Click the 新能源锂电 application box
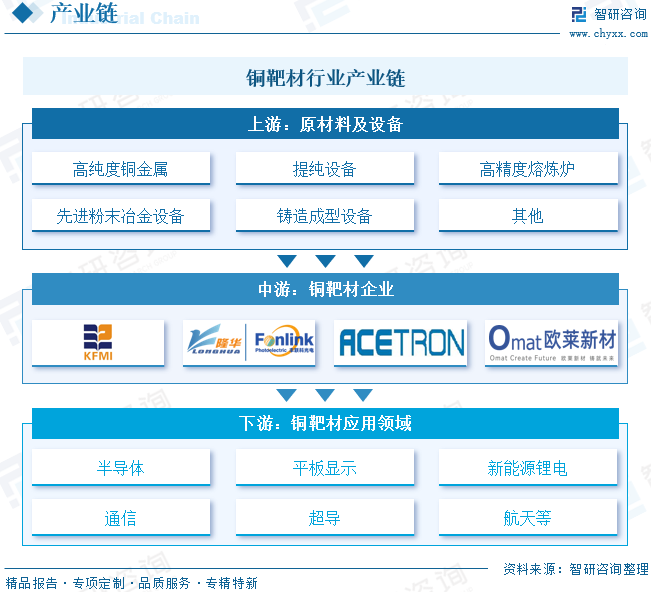 528,467
